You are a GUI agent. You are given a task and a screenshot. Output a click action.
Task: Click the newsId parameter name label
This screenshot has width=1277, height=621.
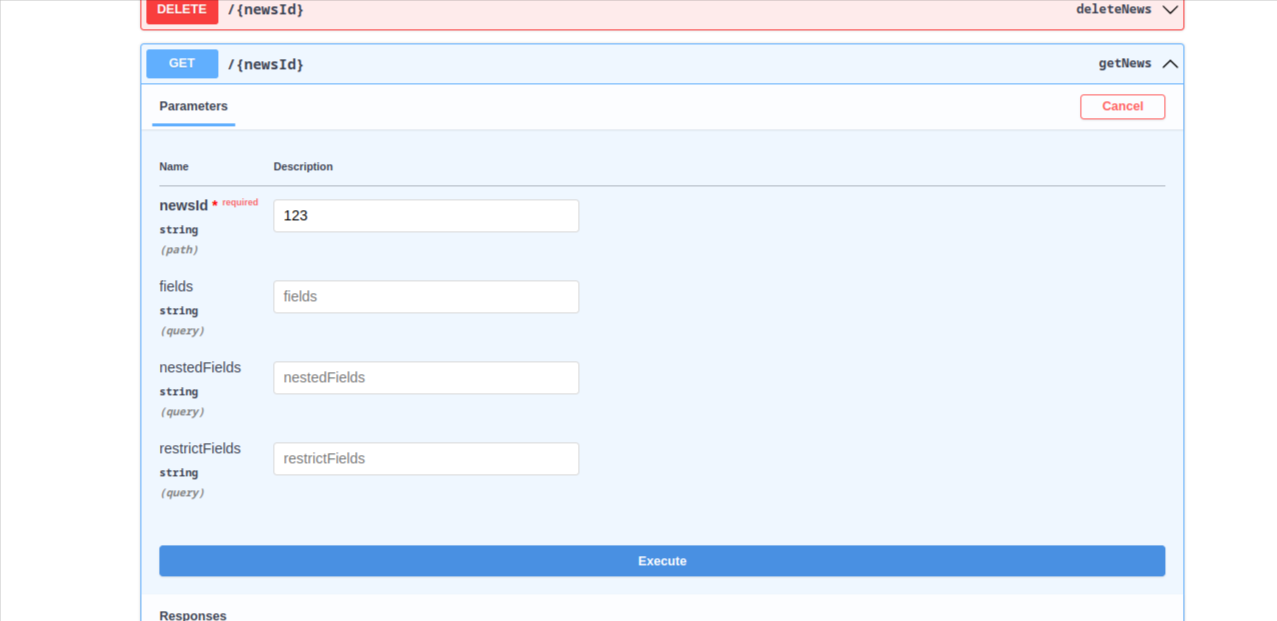(x=183, y=205)
